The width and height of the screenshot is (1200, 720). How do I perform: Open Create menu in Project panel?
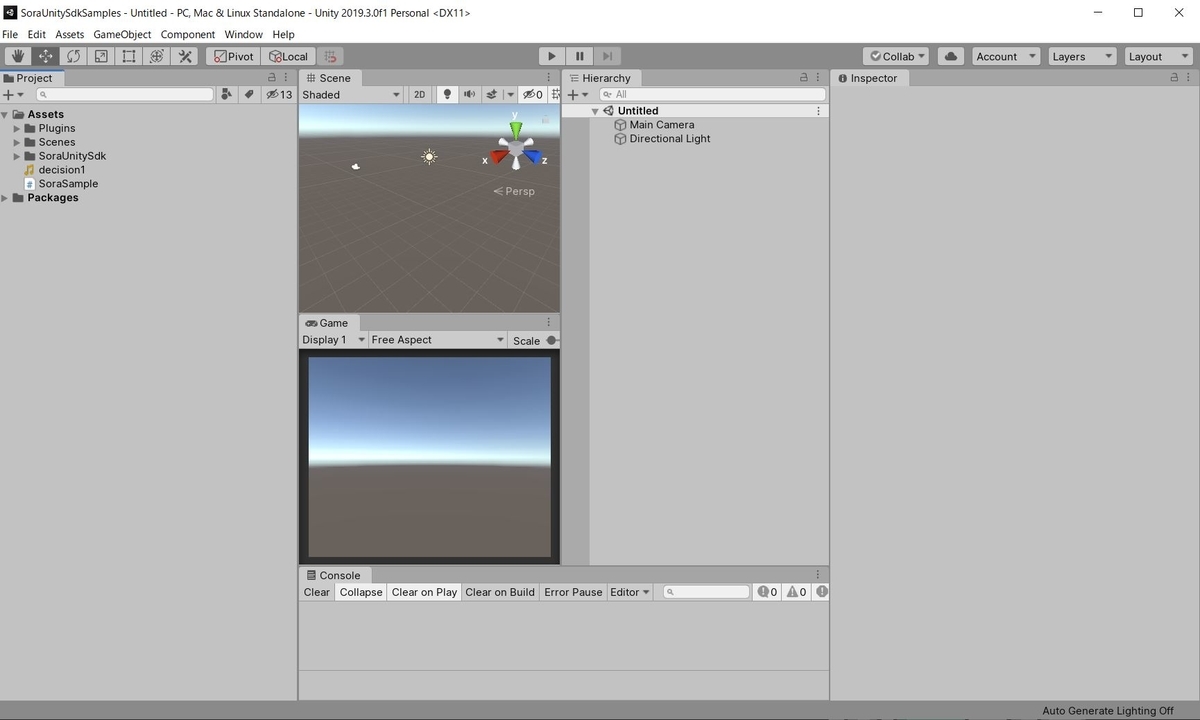pyautogui.click(x=13, y=94)
